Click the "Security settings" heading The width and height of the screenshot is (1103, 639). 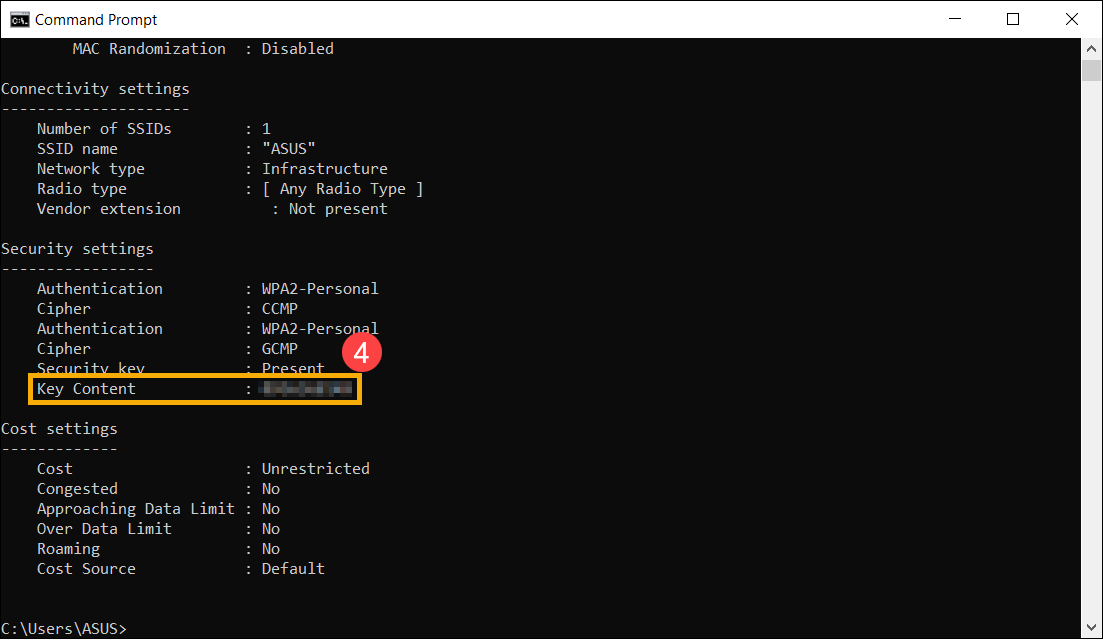tap(77, 249)
